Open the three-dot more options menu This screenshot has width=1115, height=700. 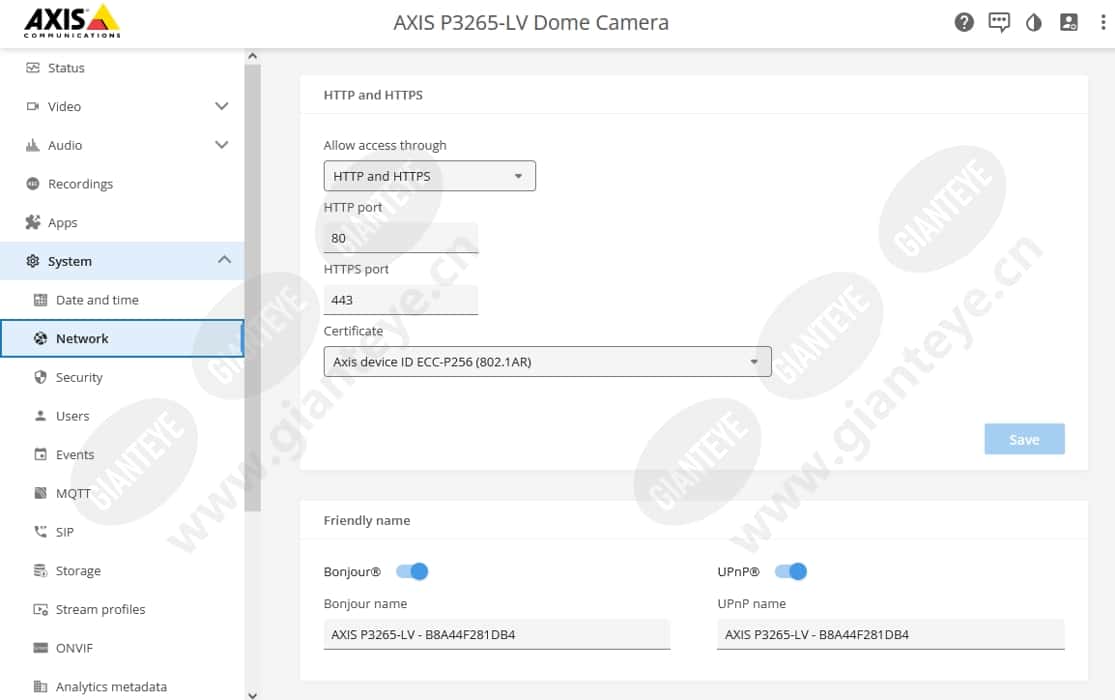point(1103,22)
